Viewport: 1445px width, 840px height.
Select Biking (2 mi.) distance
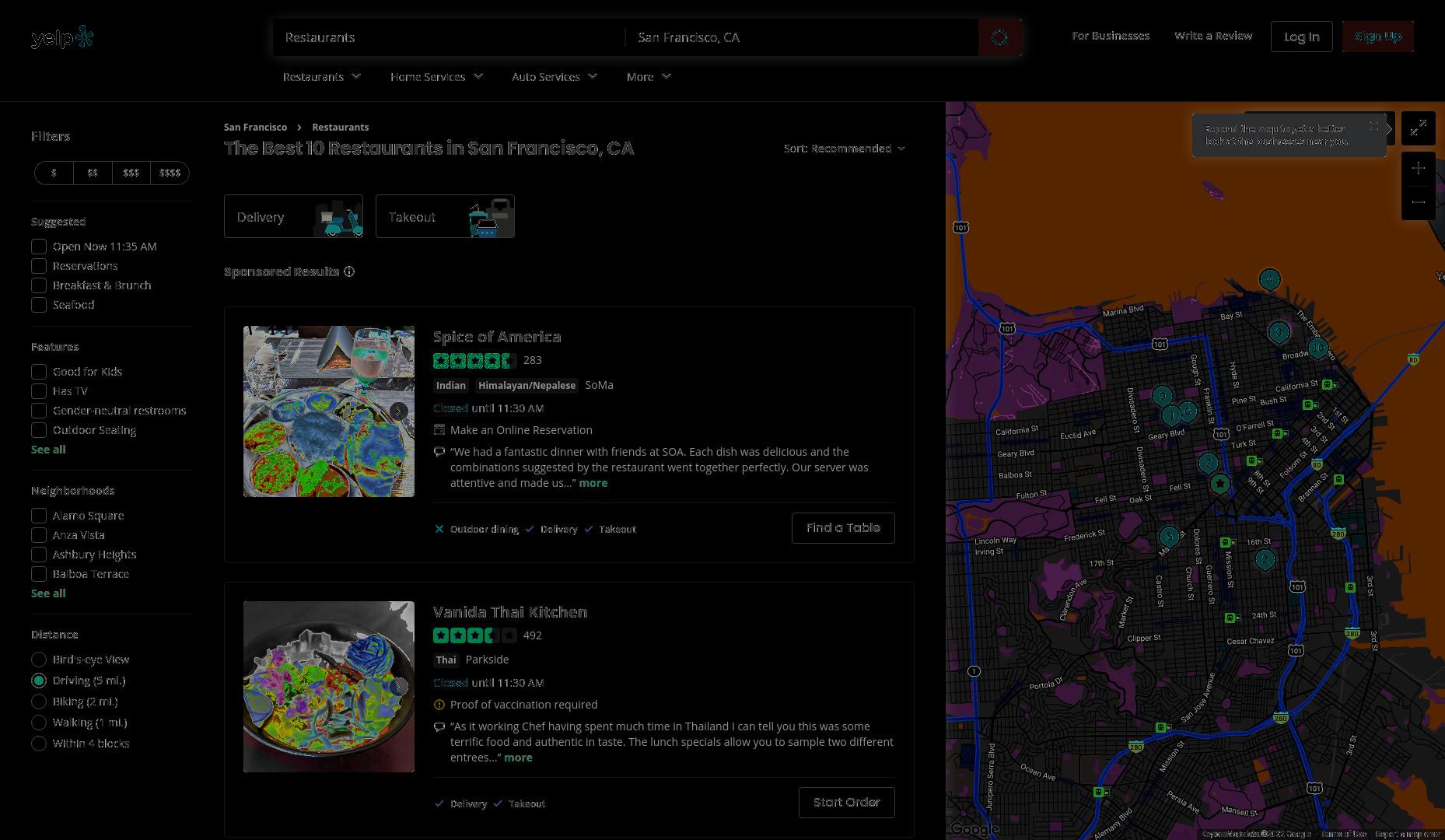pos(39,702)
